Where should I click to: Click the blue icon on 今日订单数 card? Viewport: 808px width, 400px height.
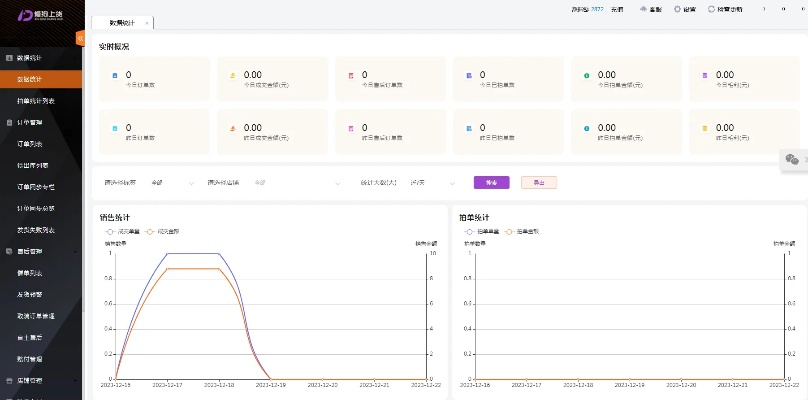tap(115, 76)
